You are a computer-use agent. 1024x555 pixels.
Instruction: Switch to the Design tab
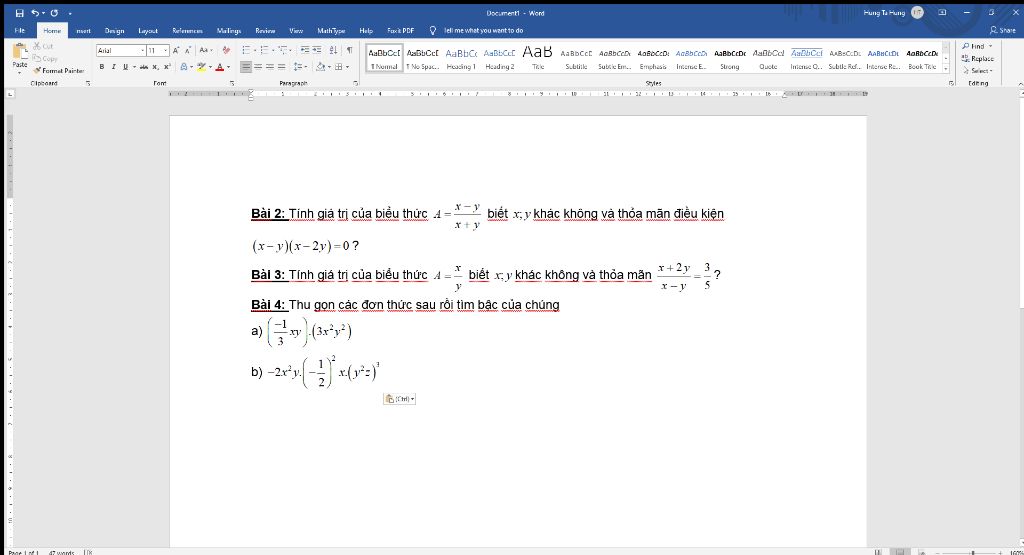click(114, 30)
